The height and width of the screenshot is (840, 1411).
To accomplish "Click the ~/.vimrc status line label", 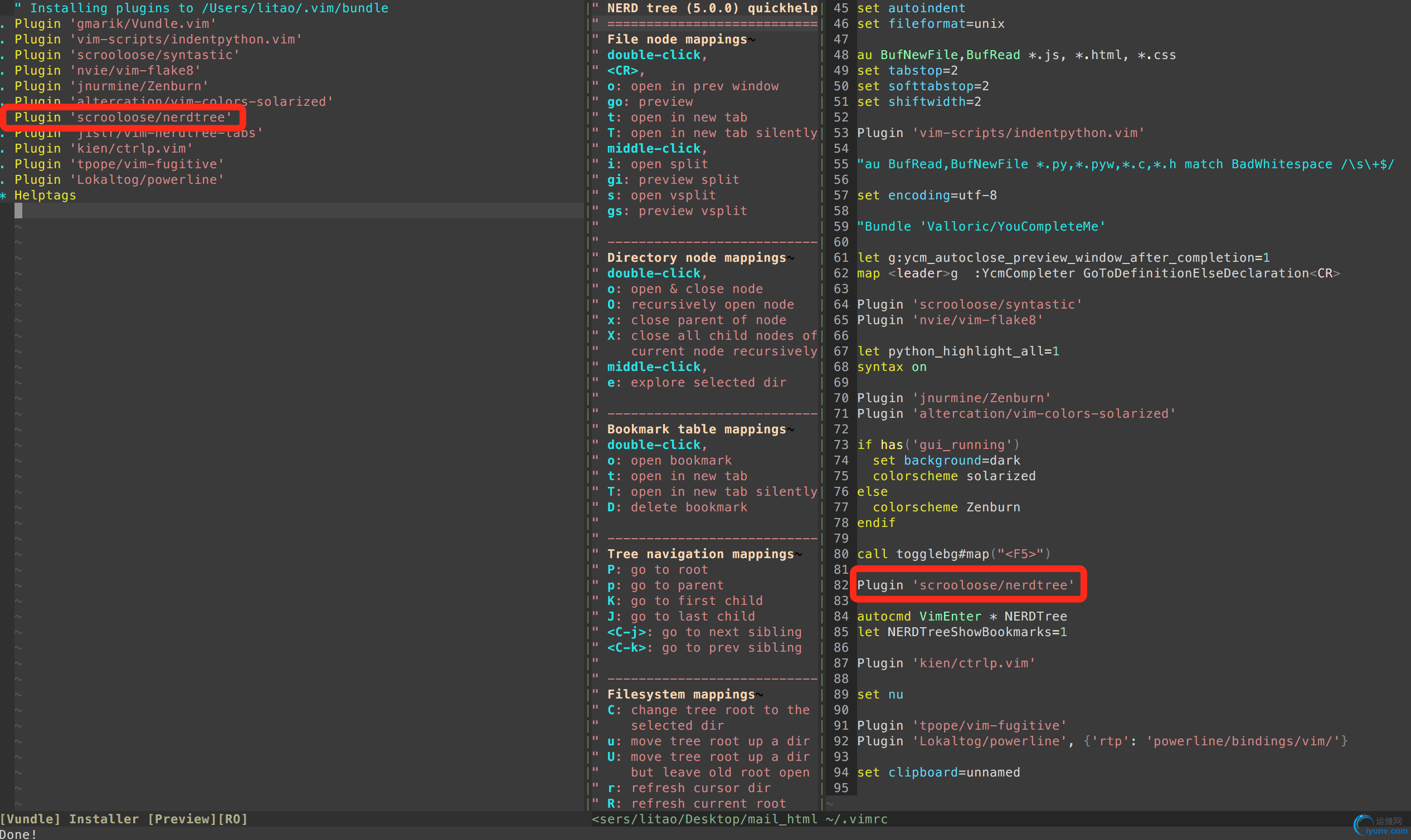I will pyautogui.click(x=857, y=819).
